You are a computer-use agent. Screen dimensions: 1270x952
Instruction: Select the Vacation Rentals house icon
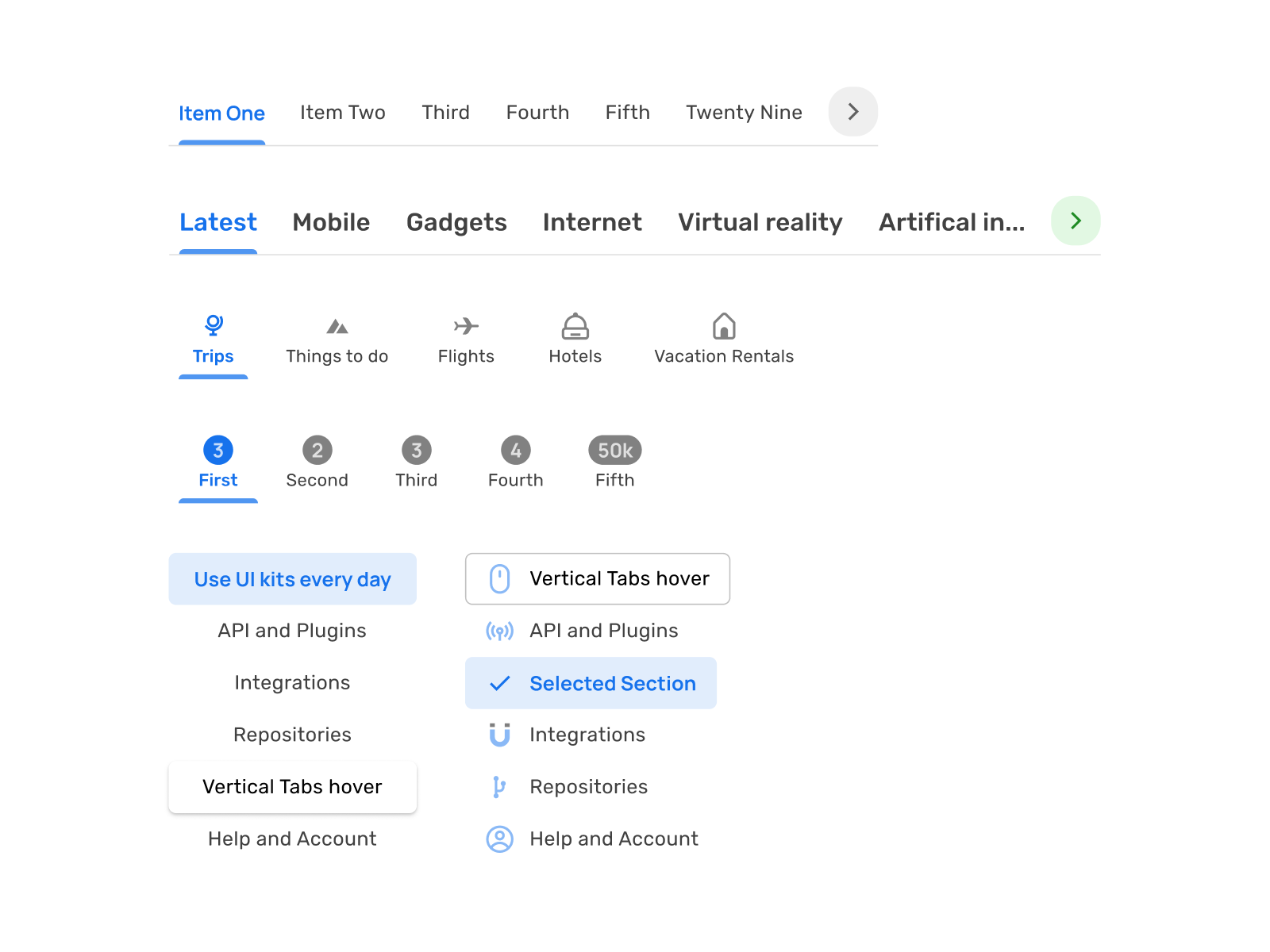[x=724, y=326]
